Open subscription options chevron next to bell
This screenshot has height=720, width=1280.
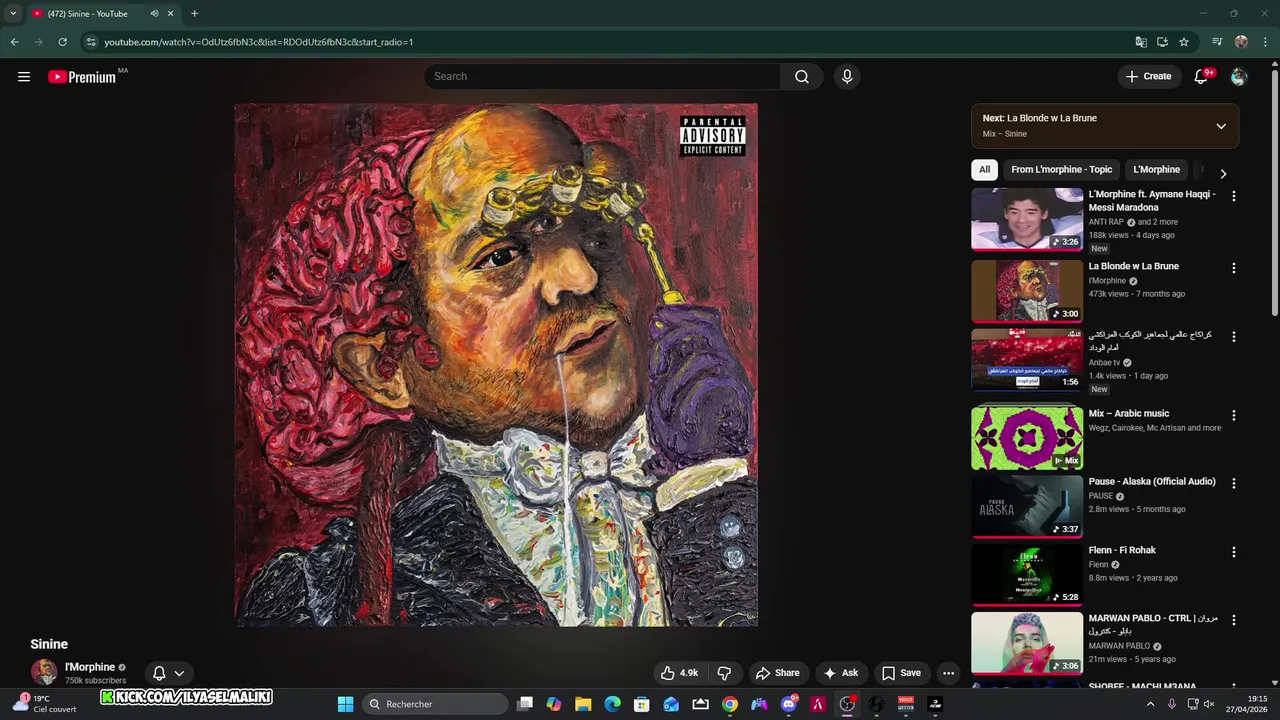tap(179, 674)
